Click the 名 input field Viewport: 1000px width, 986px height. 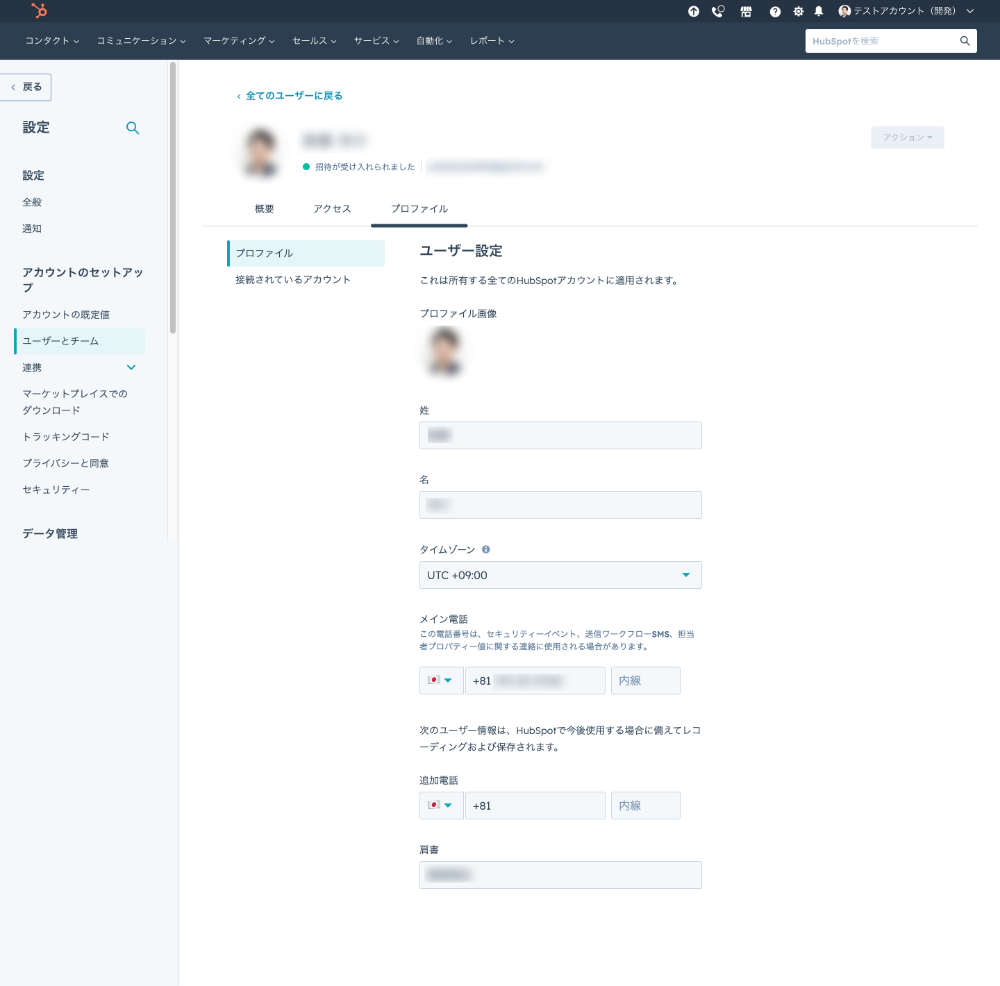tap(560, 505)
